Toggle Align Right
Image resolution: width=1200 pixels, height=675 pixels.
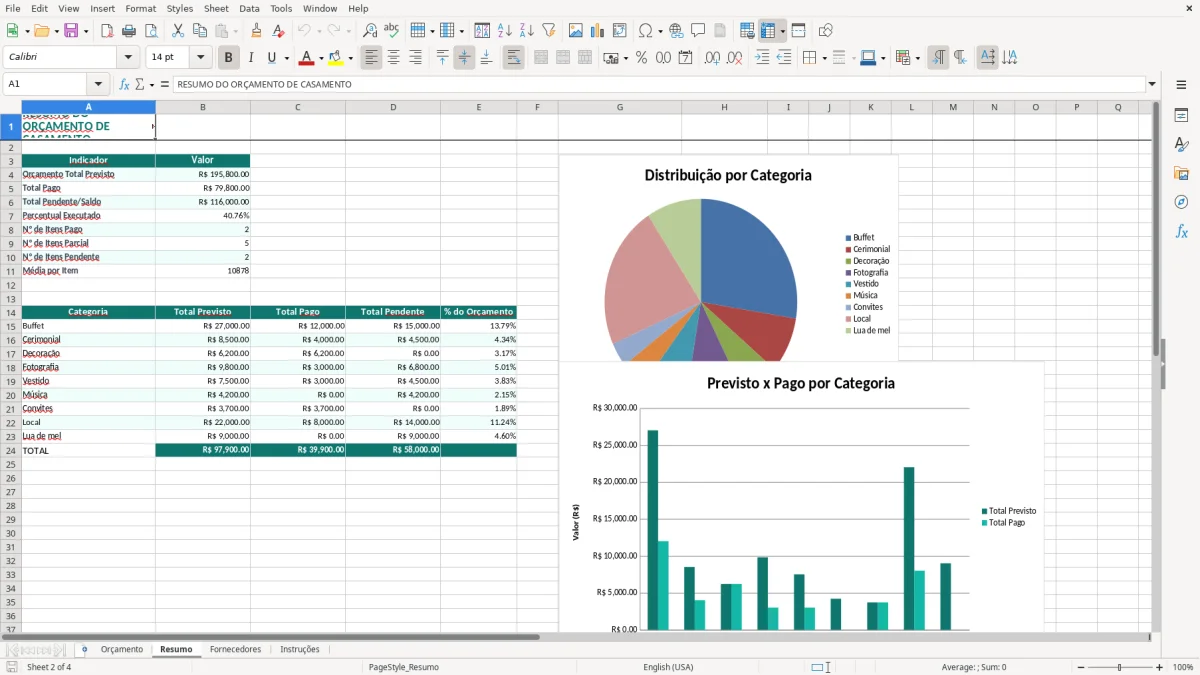415,58
